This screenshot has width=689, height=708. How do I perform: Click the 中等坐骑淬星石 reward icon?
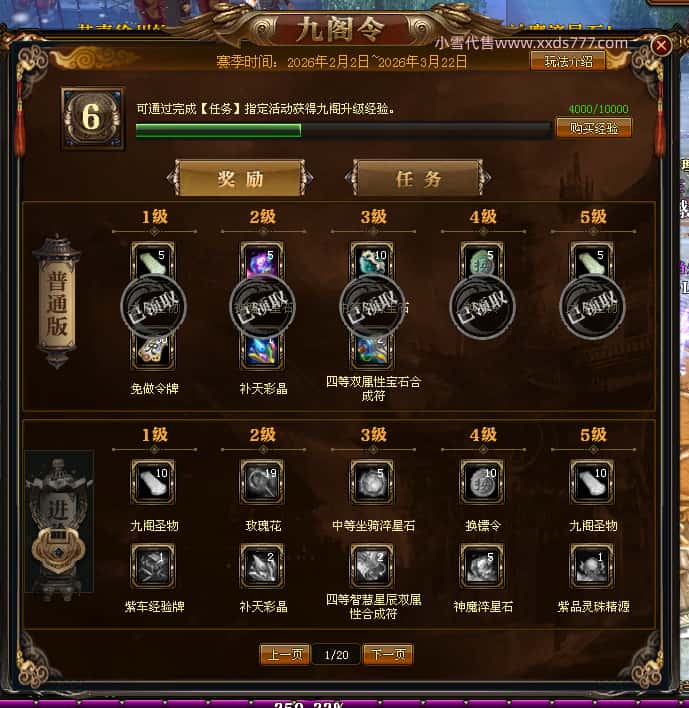click(372, 482)
